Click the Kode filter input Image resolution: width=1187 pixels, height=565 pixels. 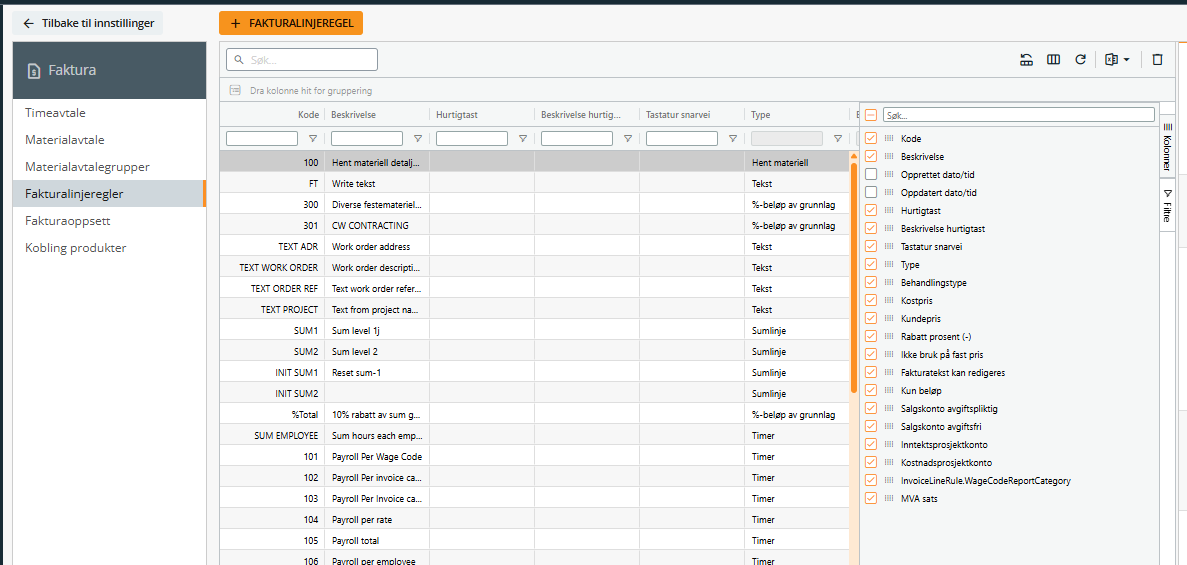262,139
